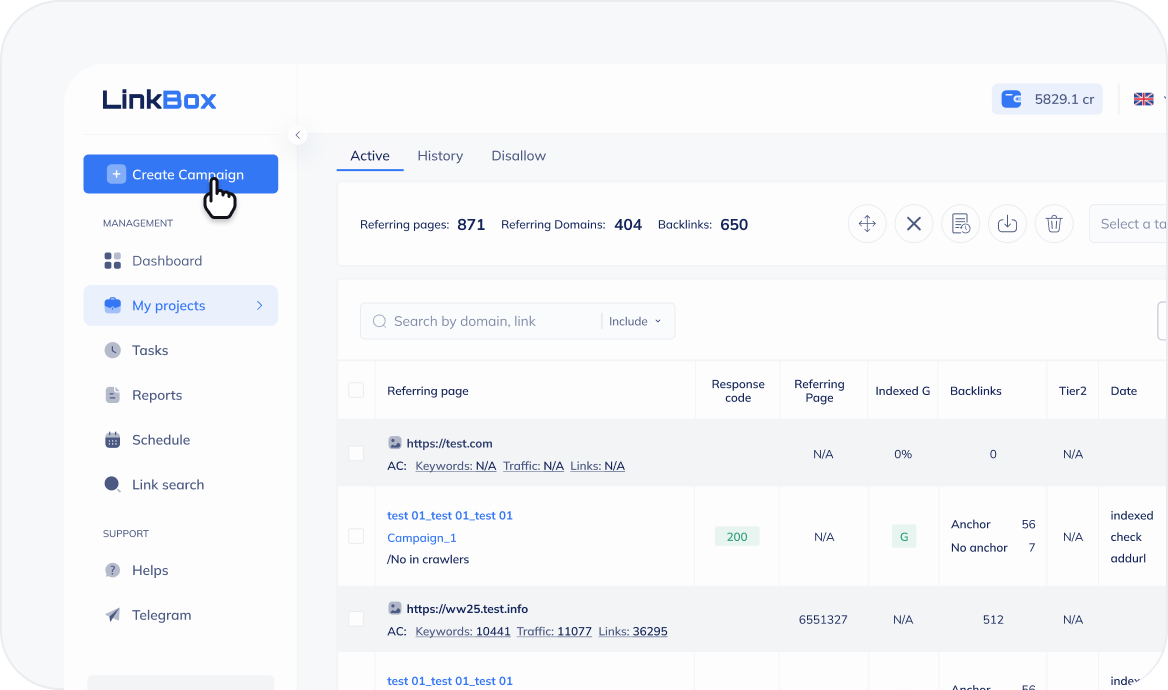Open the Links: N/A link
This screenshot has height=690, width=1168.
tap(597, 466)
